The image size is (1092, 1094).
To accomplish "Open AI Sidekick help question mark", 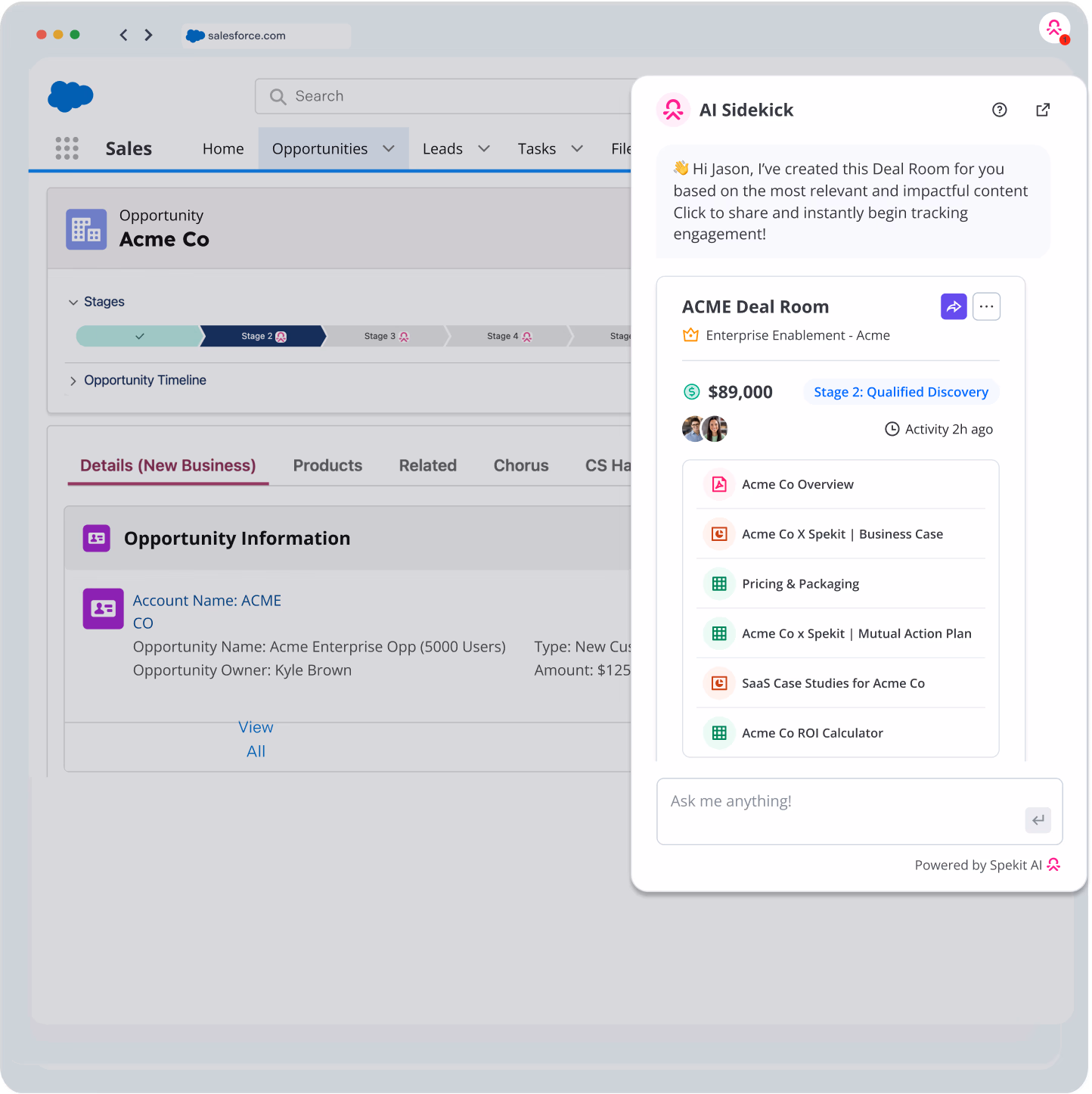I will (x=999, y=110).
